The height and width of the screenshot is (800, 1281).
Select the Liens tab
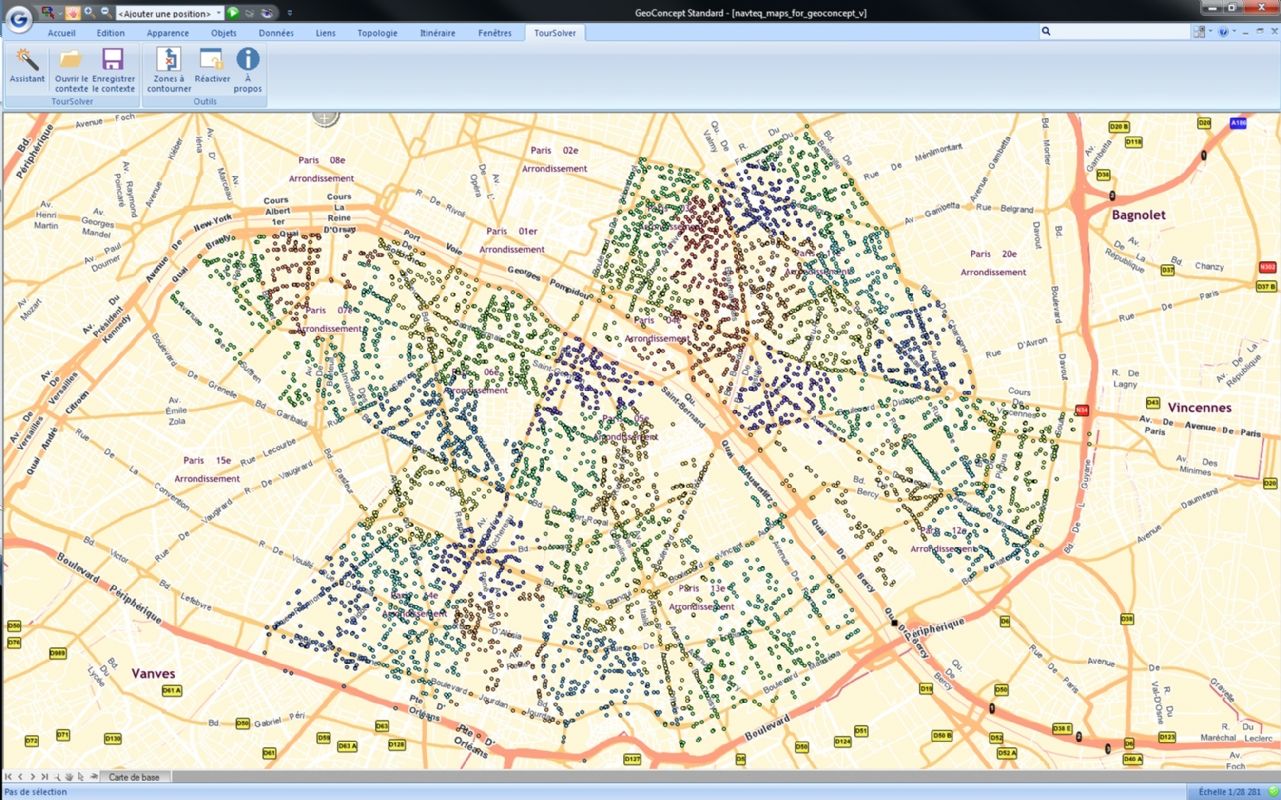point(326,33)
